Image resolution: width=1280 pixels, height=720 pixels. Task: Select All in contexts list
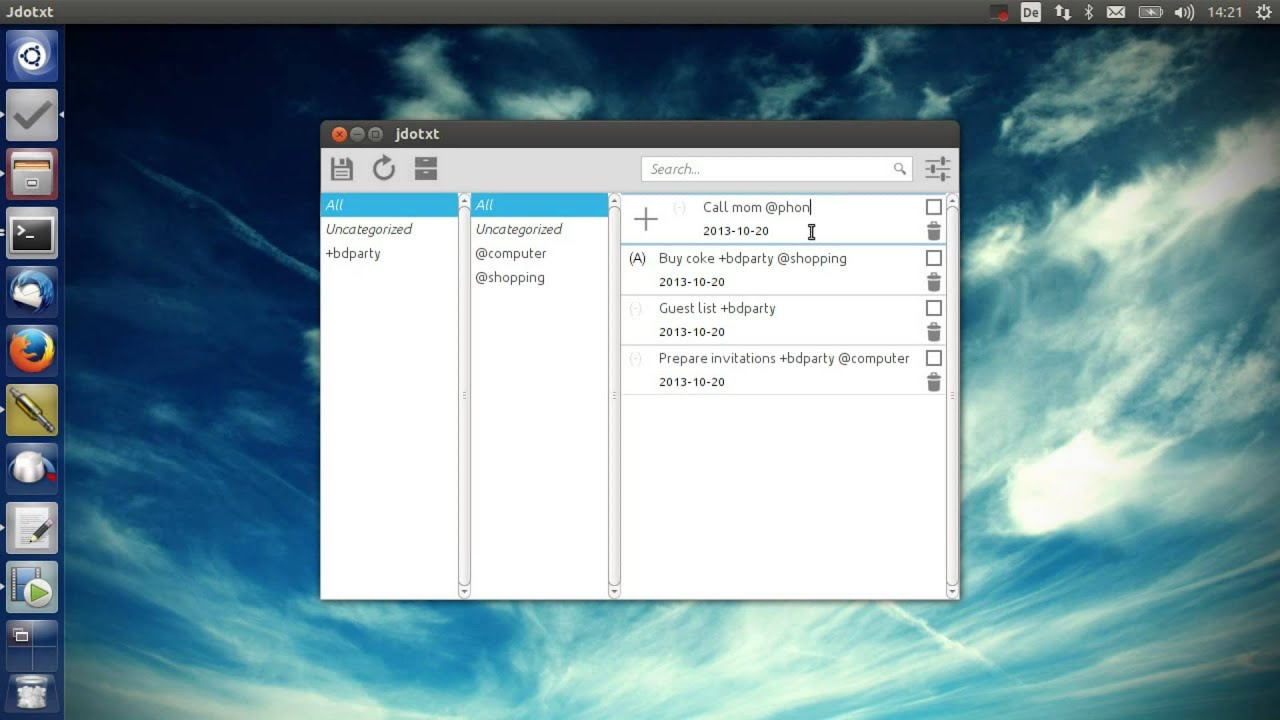click(539, 205)
